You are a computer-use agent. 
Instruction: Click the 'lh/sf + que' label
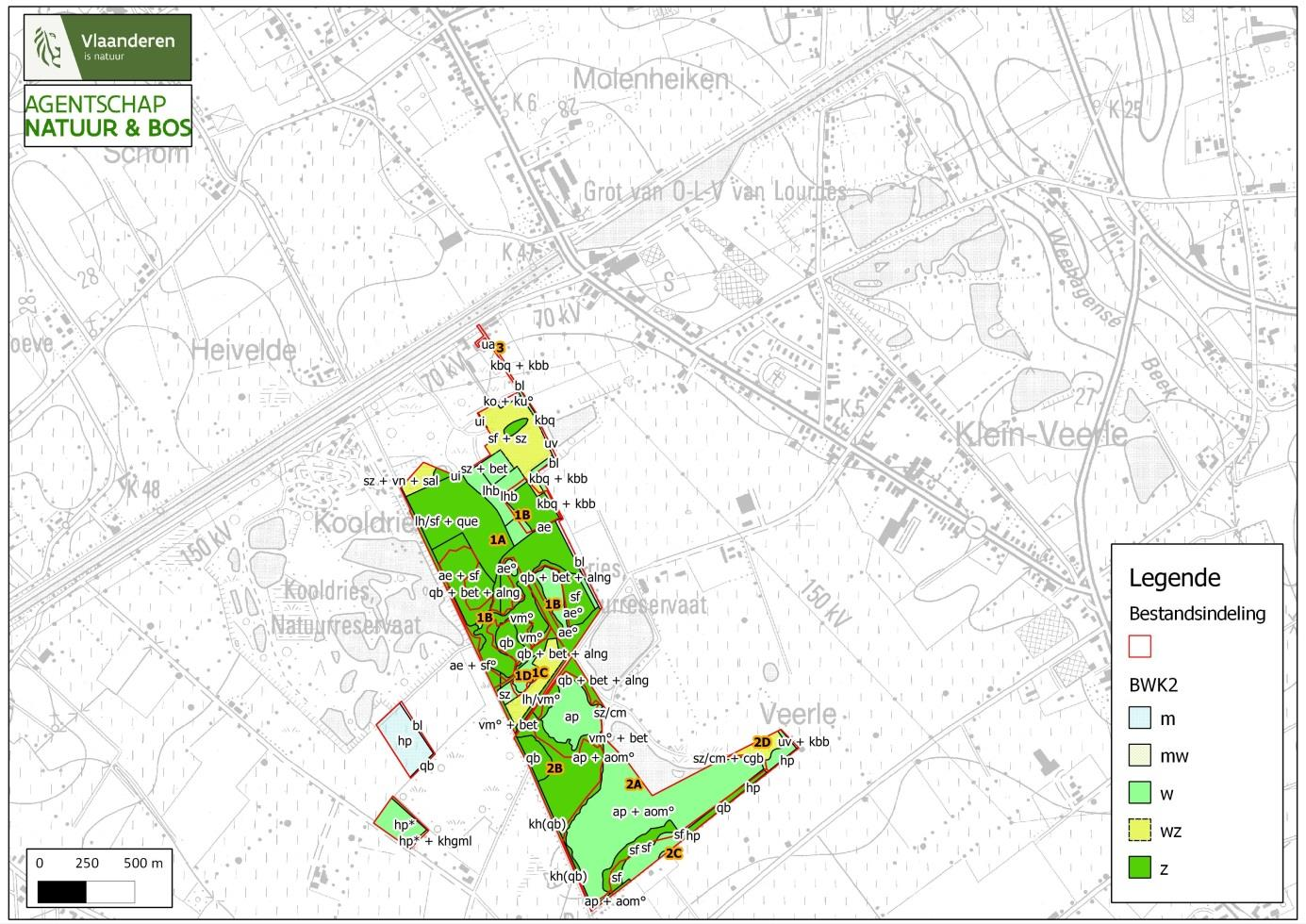click(x=447, y=521)
